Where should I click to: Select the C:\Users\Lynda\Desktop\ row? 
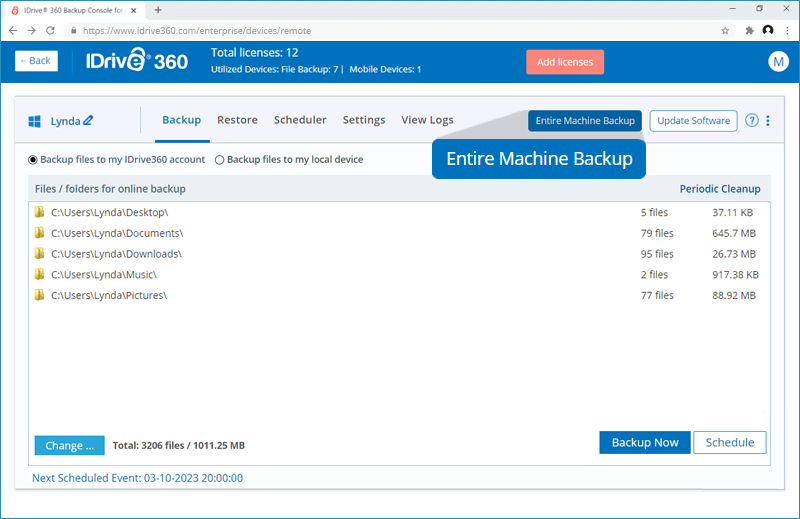tap(399, 212)
